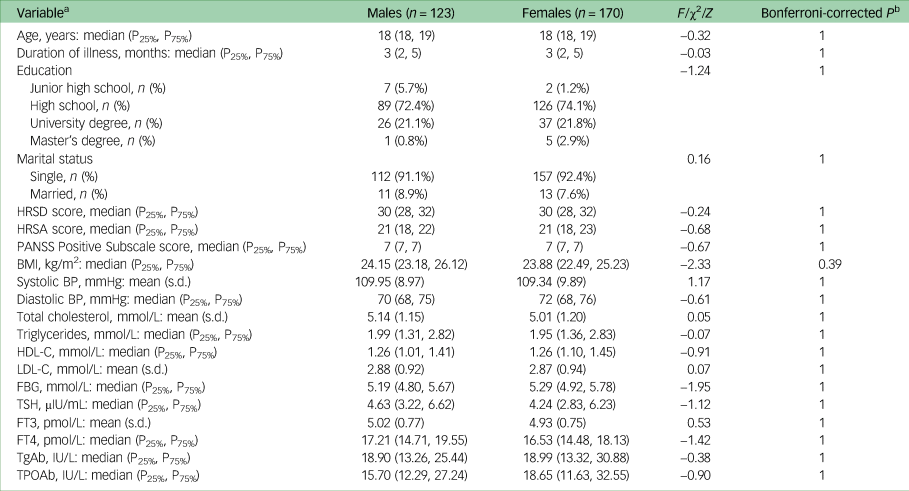The width and height of the screenshot is (909, 491).
Task: Select the HRSD score row label
Action: (48, 209)
